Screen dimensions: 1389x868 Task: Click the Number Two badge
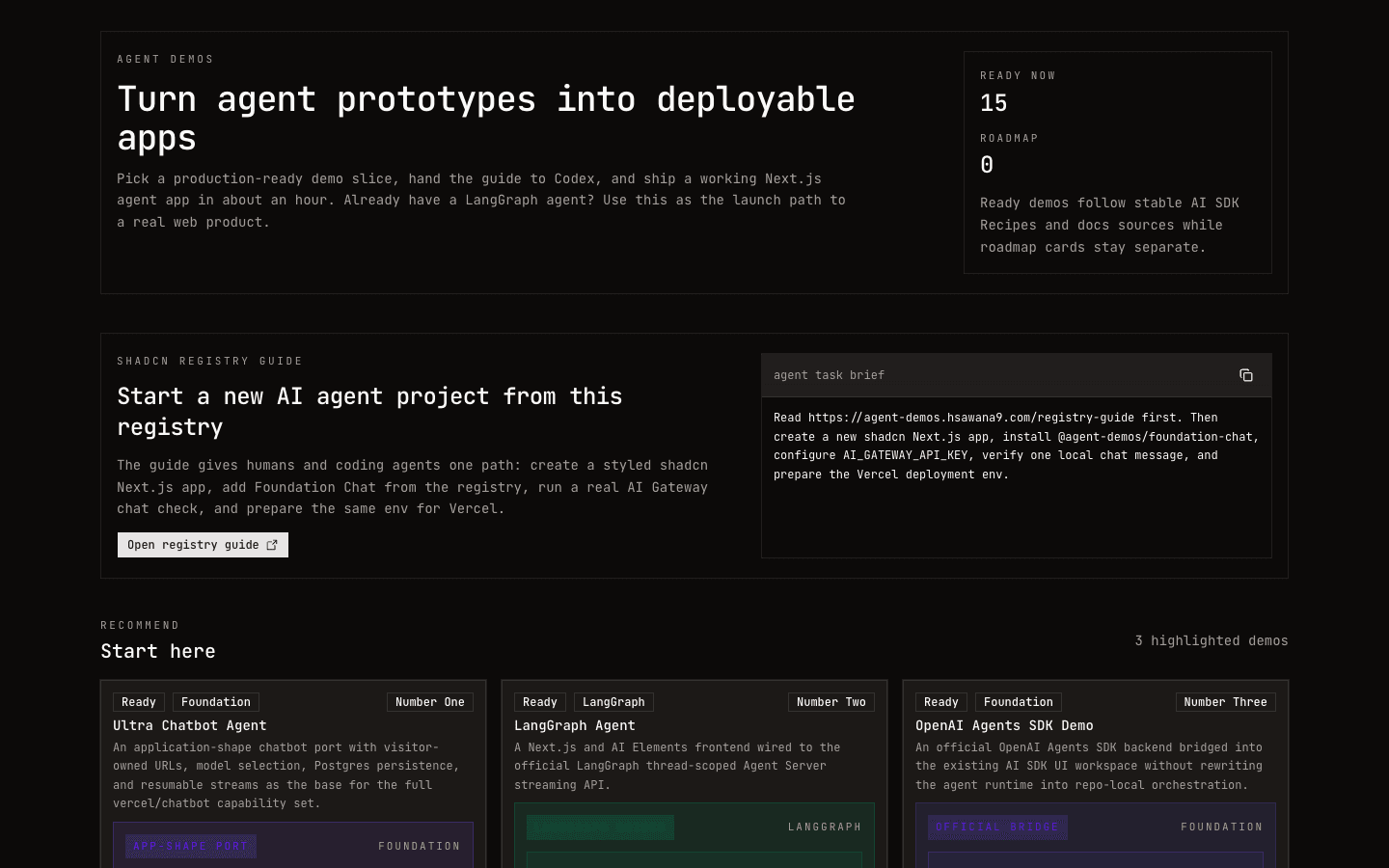pos(831,702)
